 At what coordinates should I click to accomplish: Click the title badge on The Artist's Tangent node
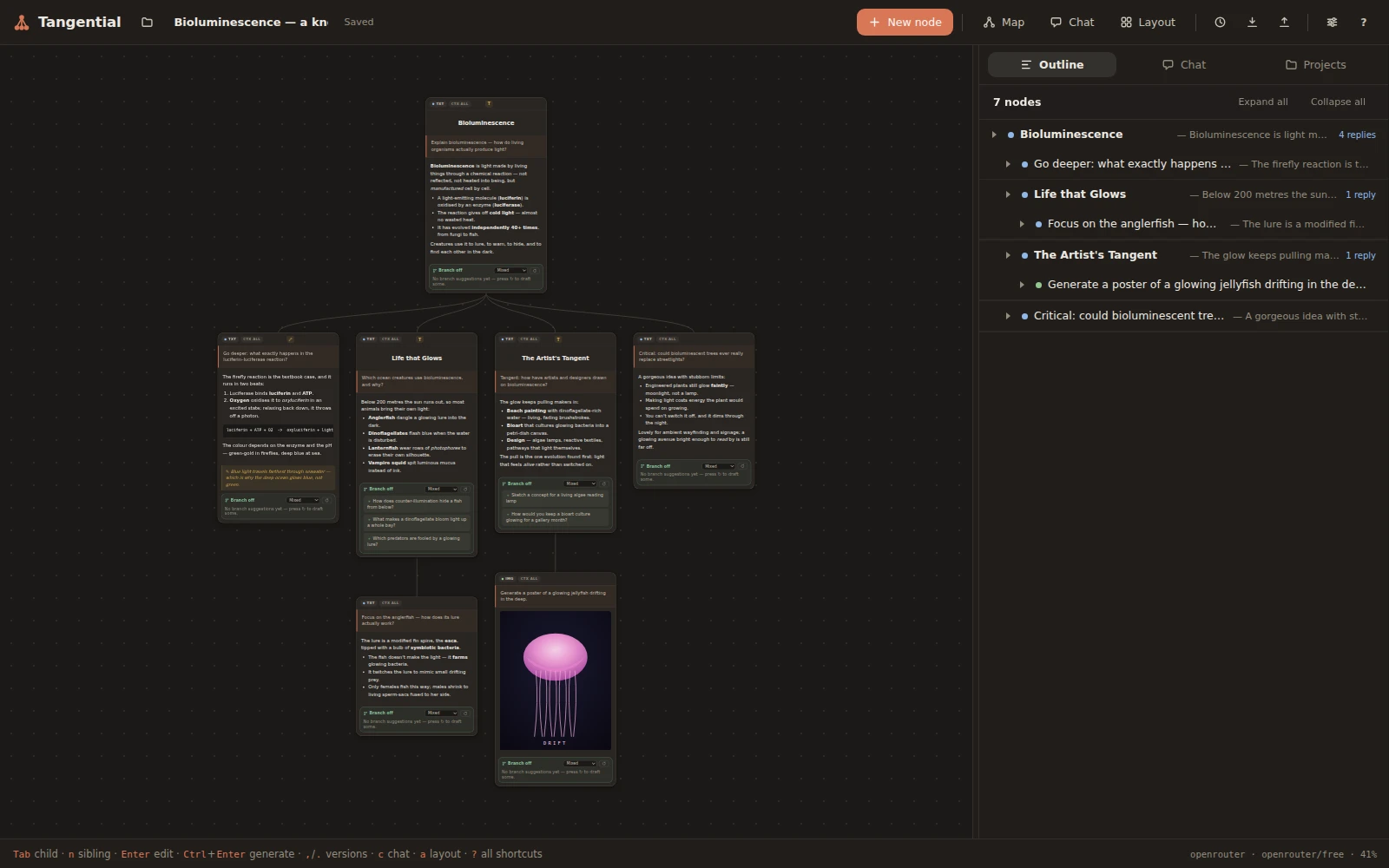(558, 339)
